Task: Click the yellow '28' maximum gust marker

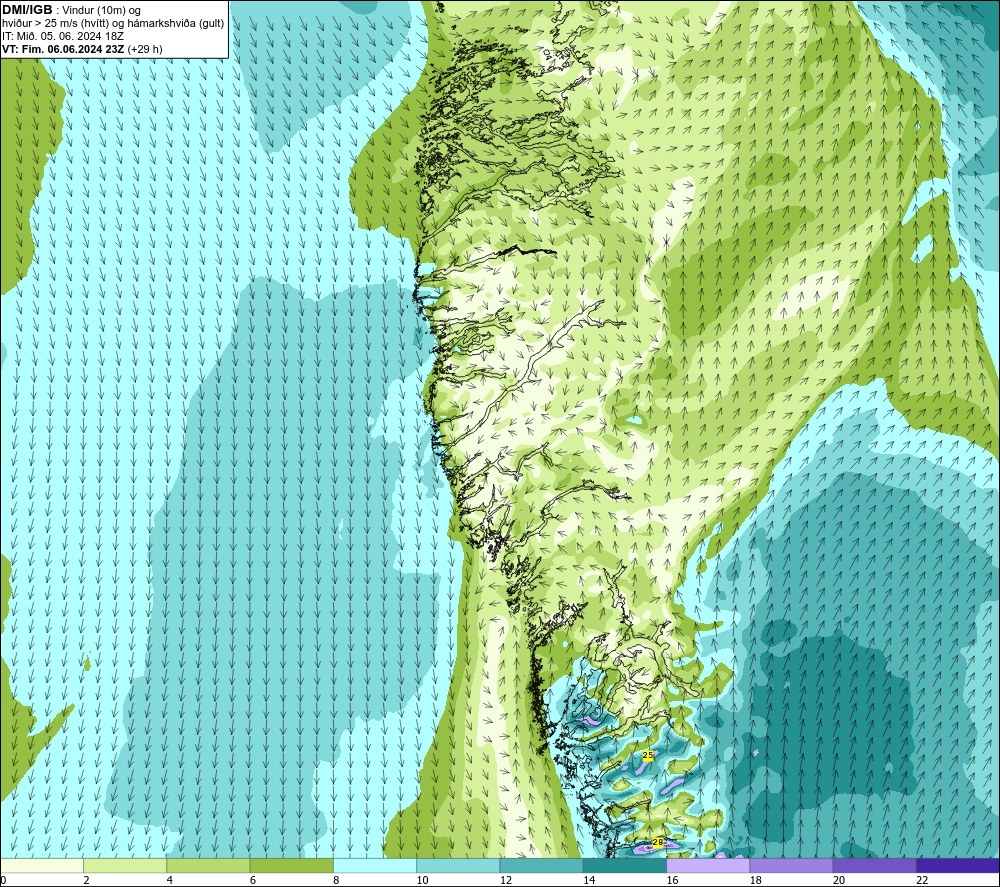Action: point(658,842)
